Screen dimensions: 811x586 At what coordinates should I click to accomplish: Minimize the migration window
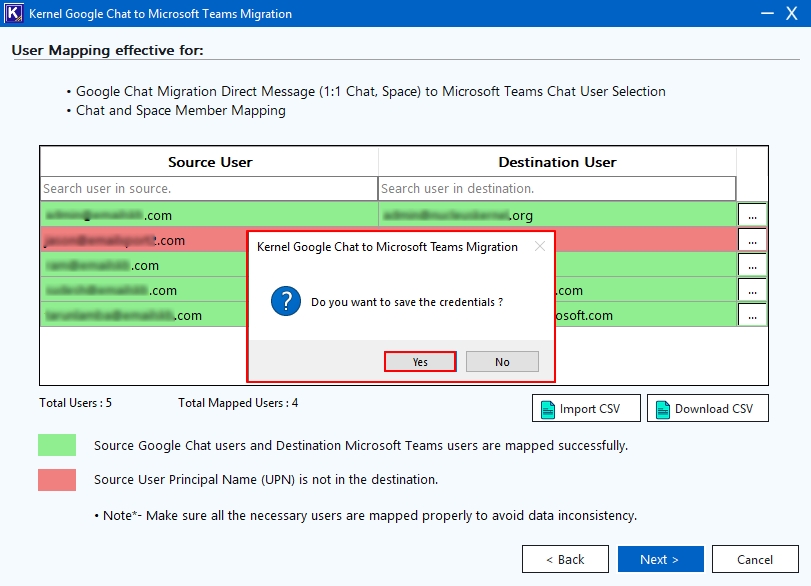768,13
